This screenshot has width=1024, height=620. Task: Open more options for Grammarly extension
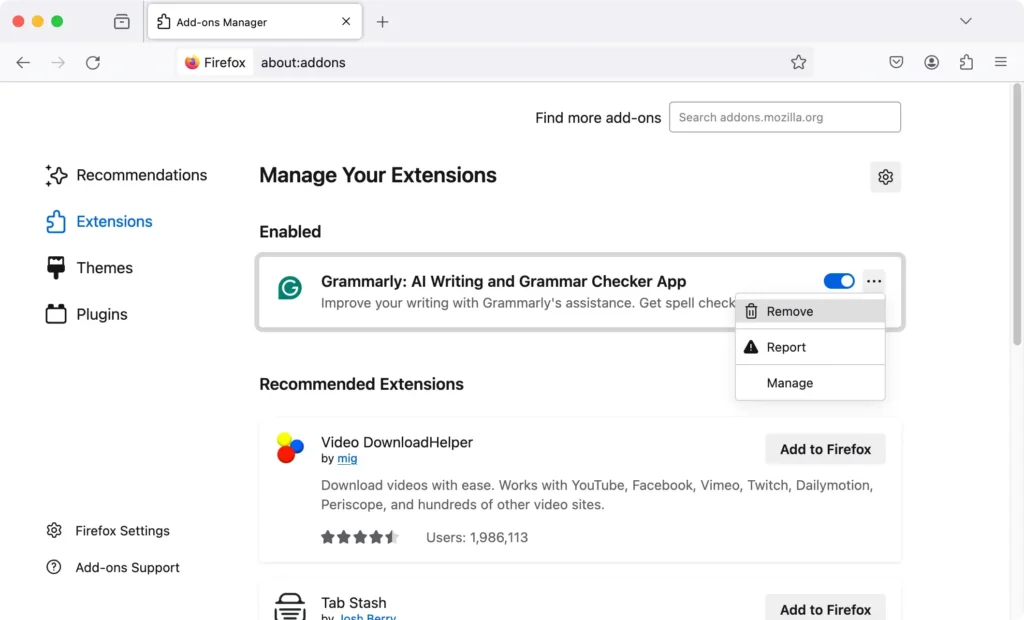874,281
